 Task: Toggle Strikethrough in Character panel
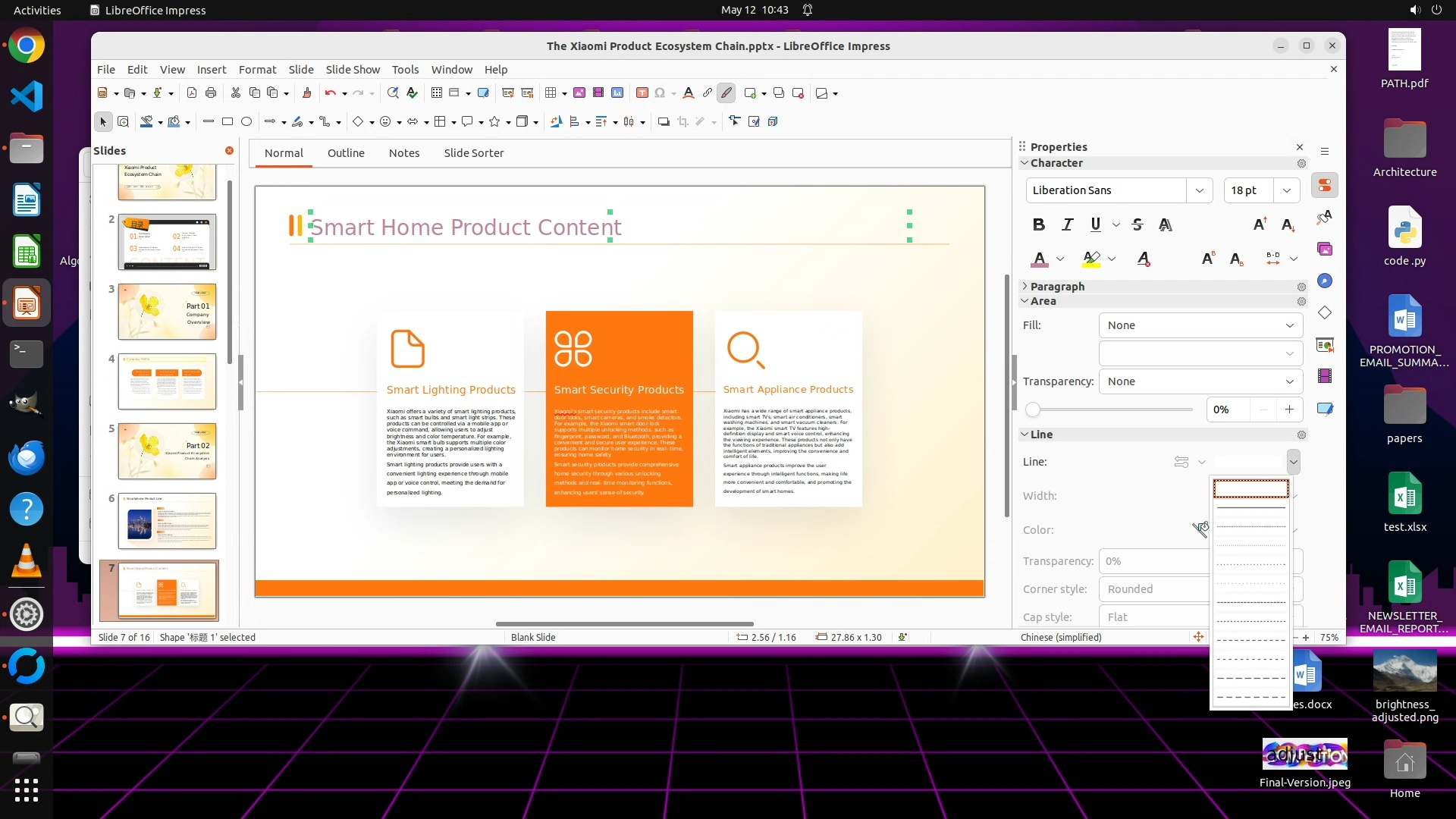pos(1137,224)
